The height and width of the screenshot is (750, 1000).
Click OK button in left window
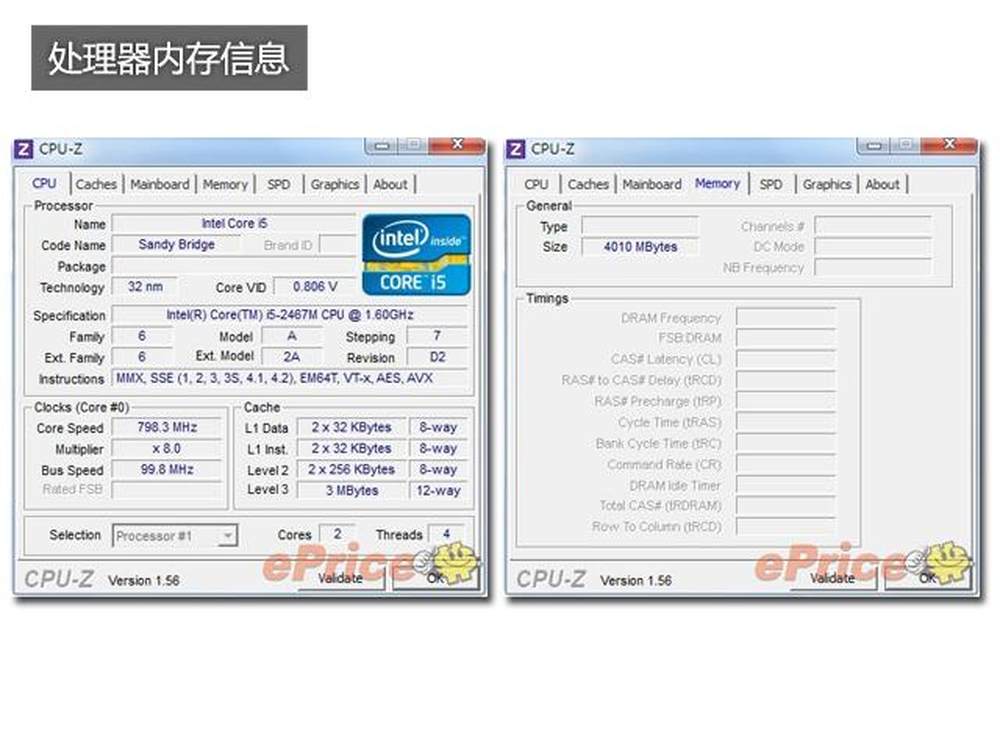pyautogui.click(x=436, y=578)
